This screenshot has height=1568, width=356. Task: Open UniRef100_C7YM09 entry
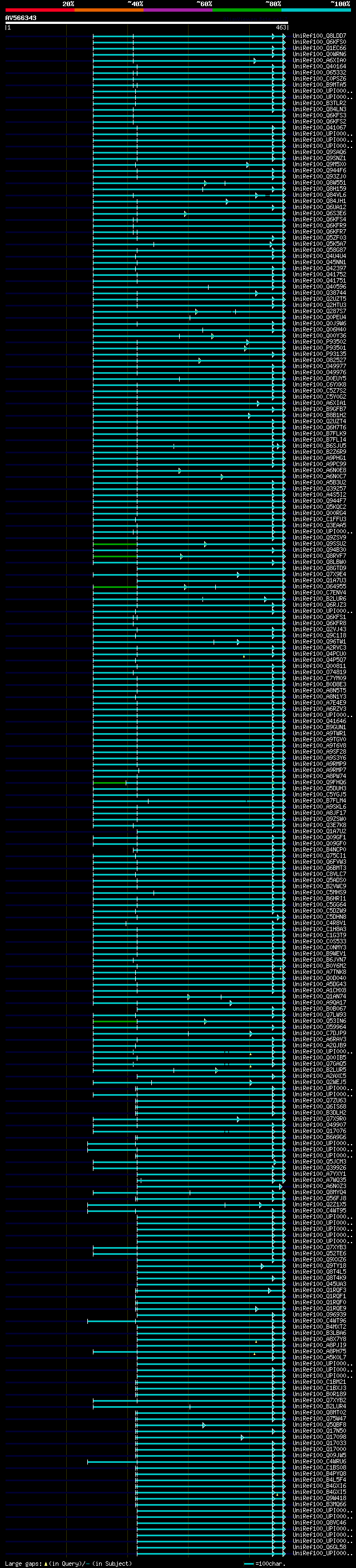point(319,678)
